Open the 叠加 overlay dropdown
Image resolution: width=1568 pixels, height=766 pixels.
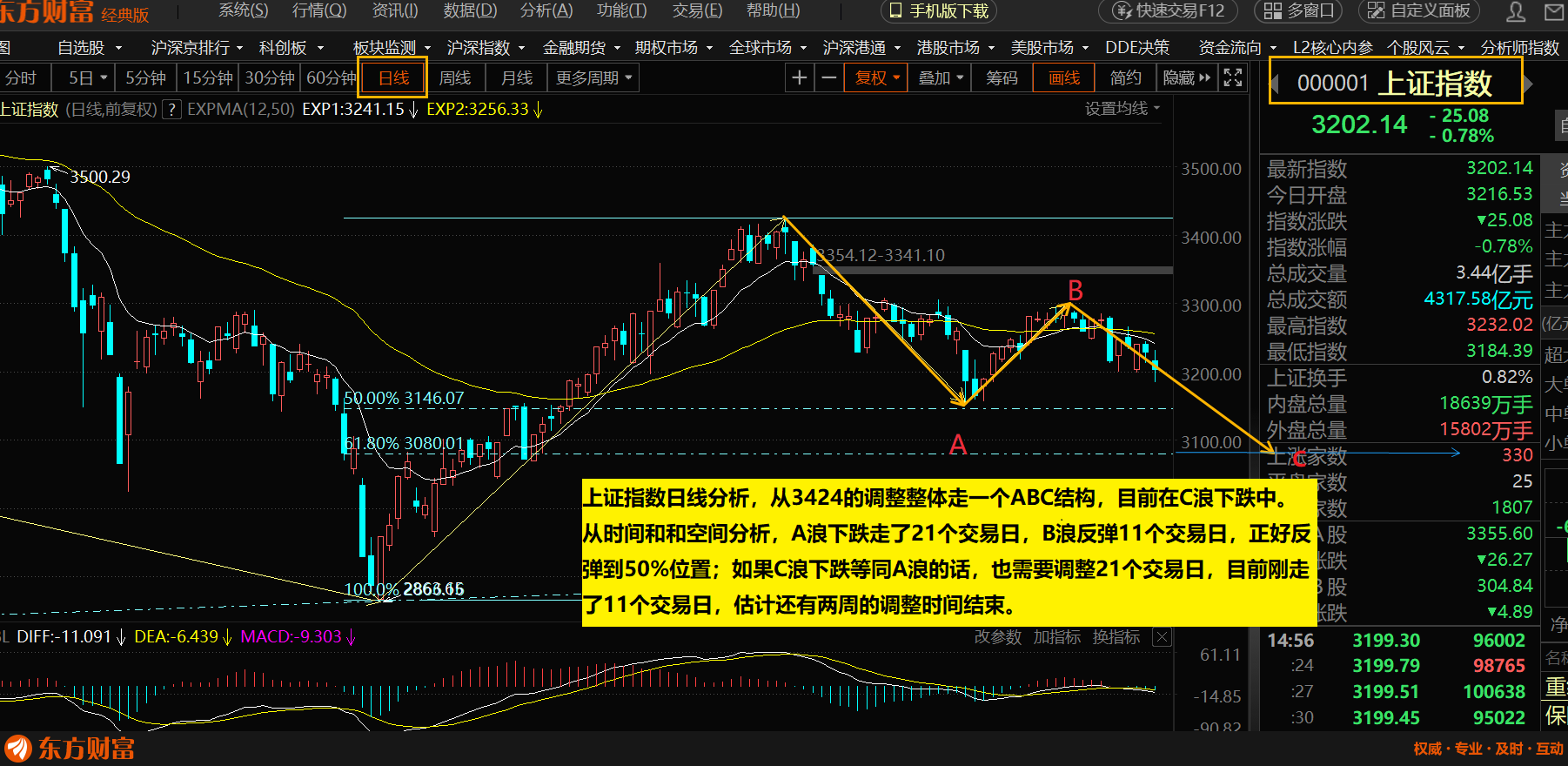point(941,78)
